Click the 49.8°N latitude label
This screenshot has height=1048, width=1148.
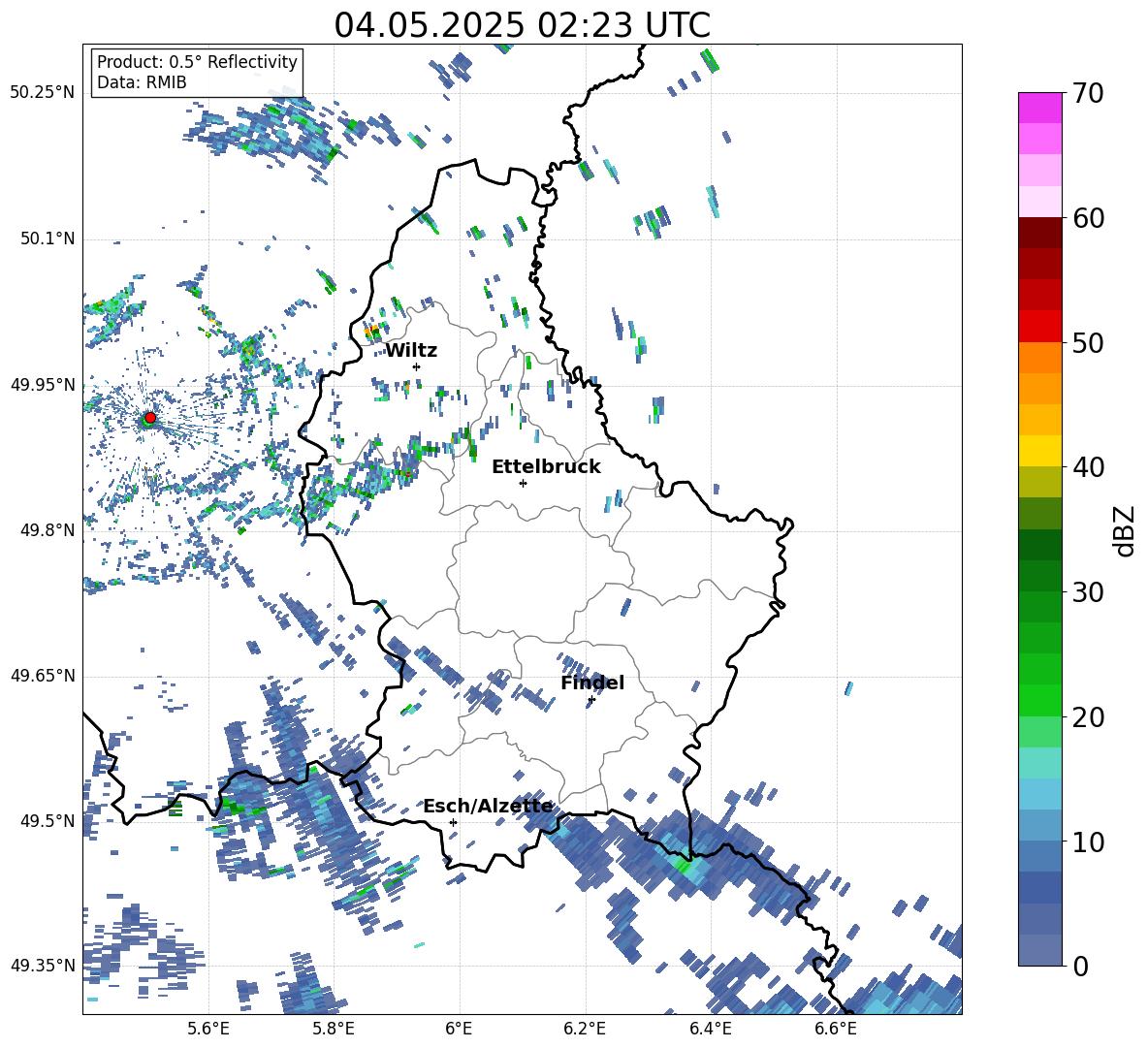click(48, 530)
